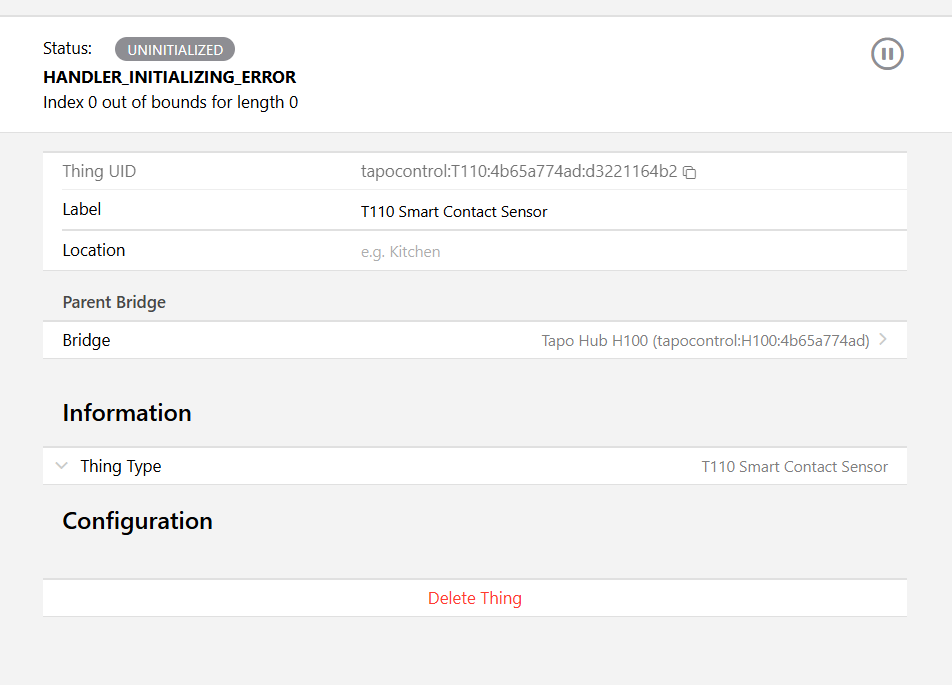Open the Bridge row right arrow
Viewport: 952px width, 685px height.
(x=883, y=340)
